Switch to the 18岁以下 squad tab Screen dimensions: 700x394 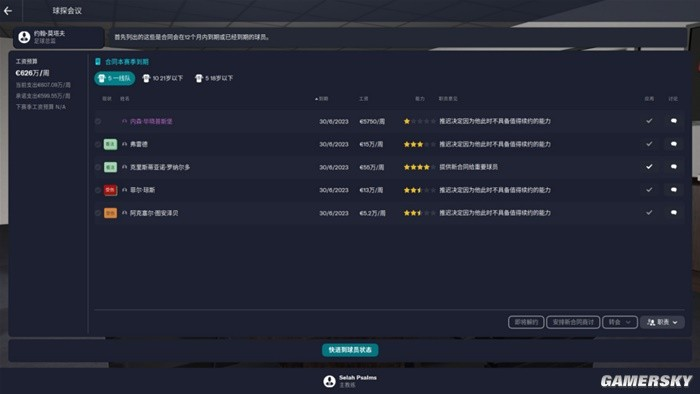pyautogui.click(x=214, y=79)
